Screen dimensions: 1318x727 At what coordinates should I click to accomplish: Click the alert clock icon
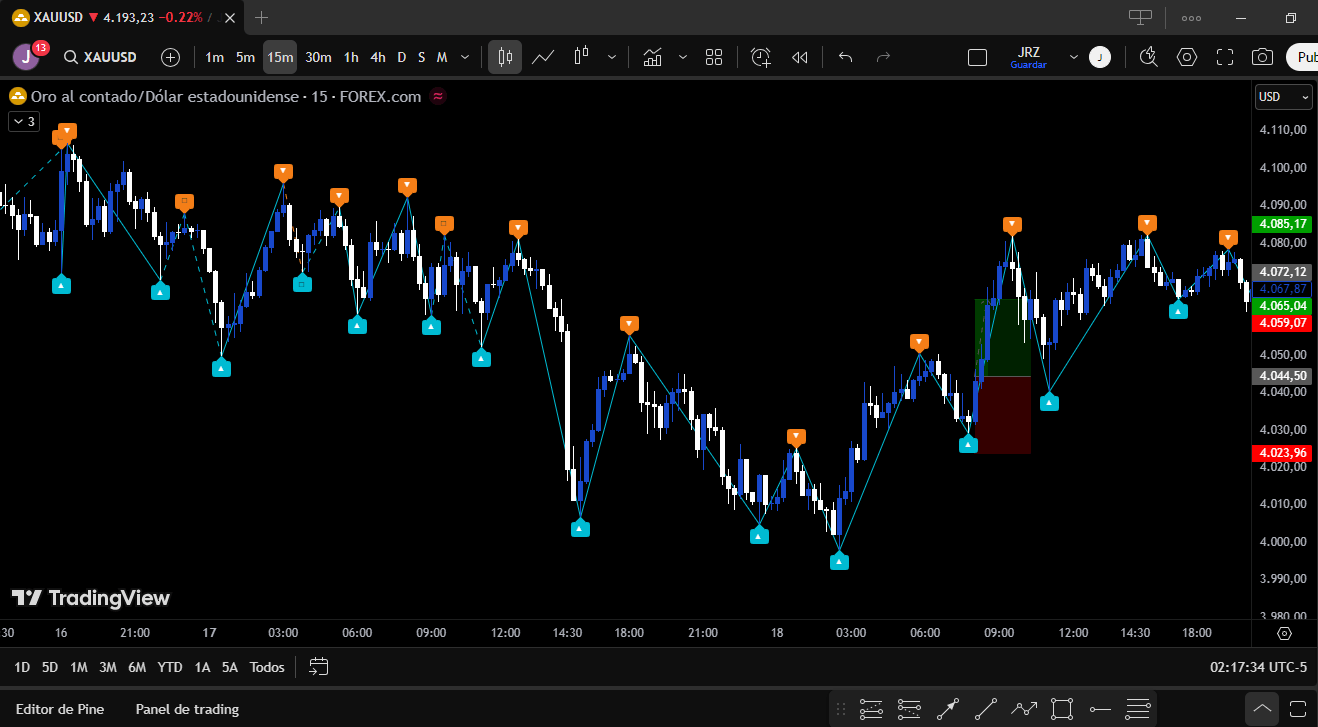pyautogui.click(x=761, y=57)
